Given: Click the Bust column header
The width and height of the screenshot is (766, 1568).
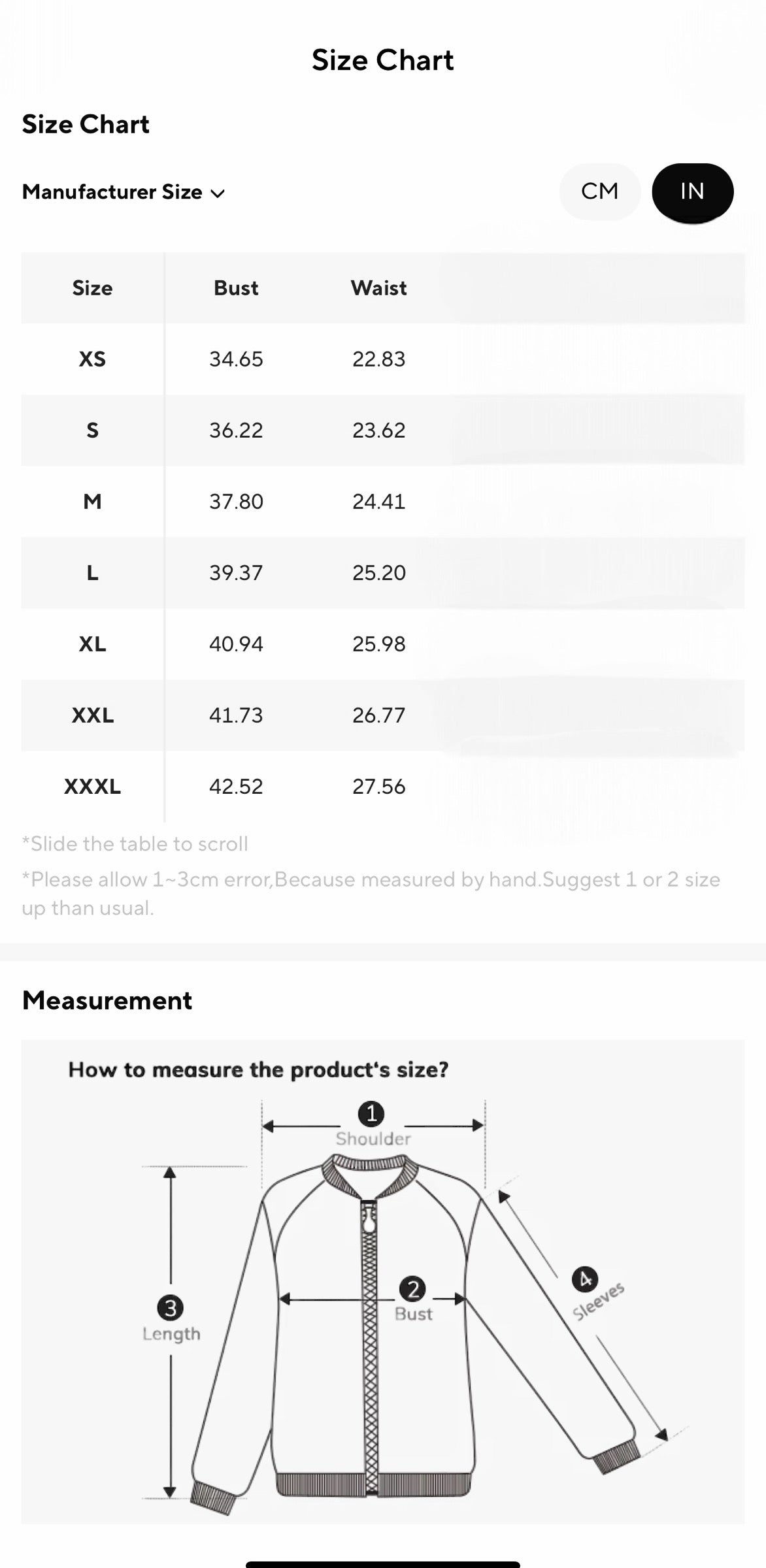Looking at the screenshot, I should click(x=236, y=288).
